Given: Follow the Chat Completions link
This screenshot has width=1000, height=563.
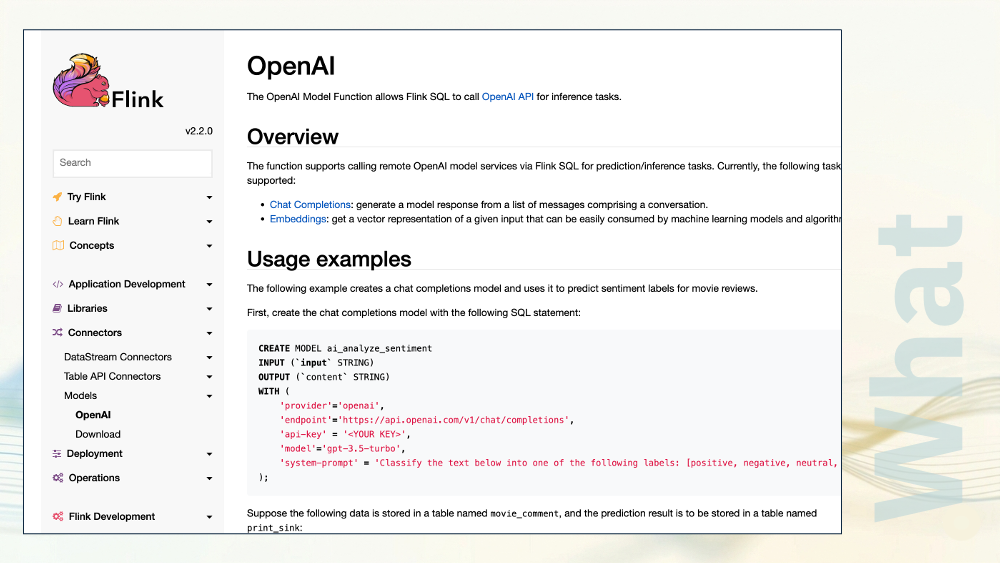Looking at the screenshot, I should (310, 205).
